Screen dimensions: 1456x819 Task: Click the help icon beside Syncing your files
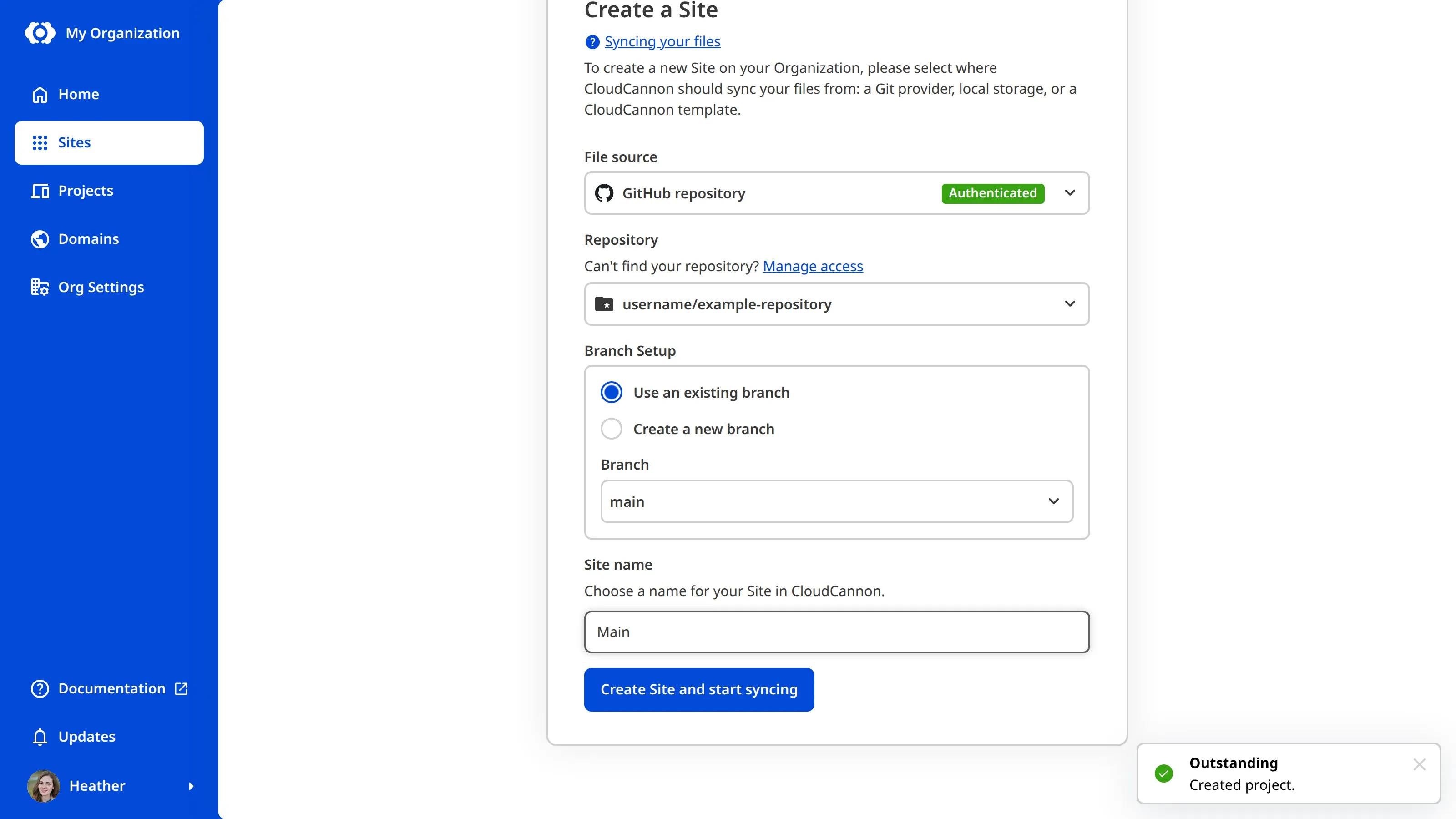click(592, 42)
